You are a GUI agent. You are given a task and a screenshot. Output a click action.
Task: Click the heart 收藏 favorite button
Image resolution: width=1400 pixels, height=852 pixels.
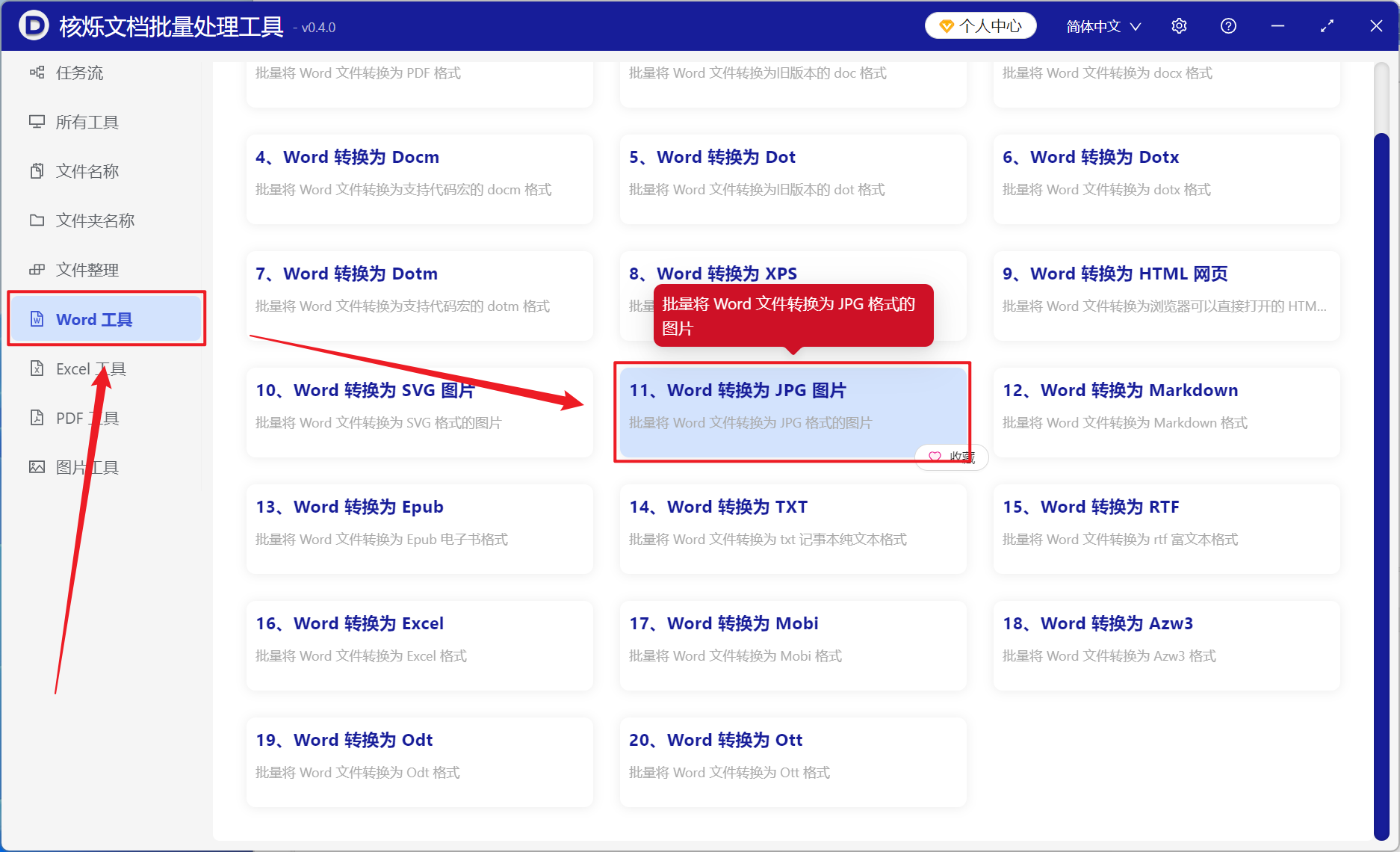[952, 457]
